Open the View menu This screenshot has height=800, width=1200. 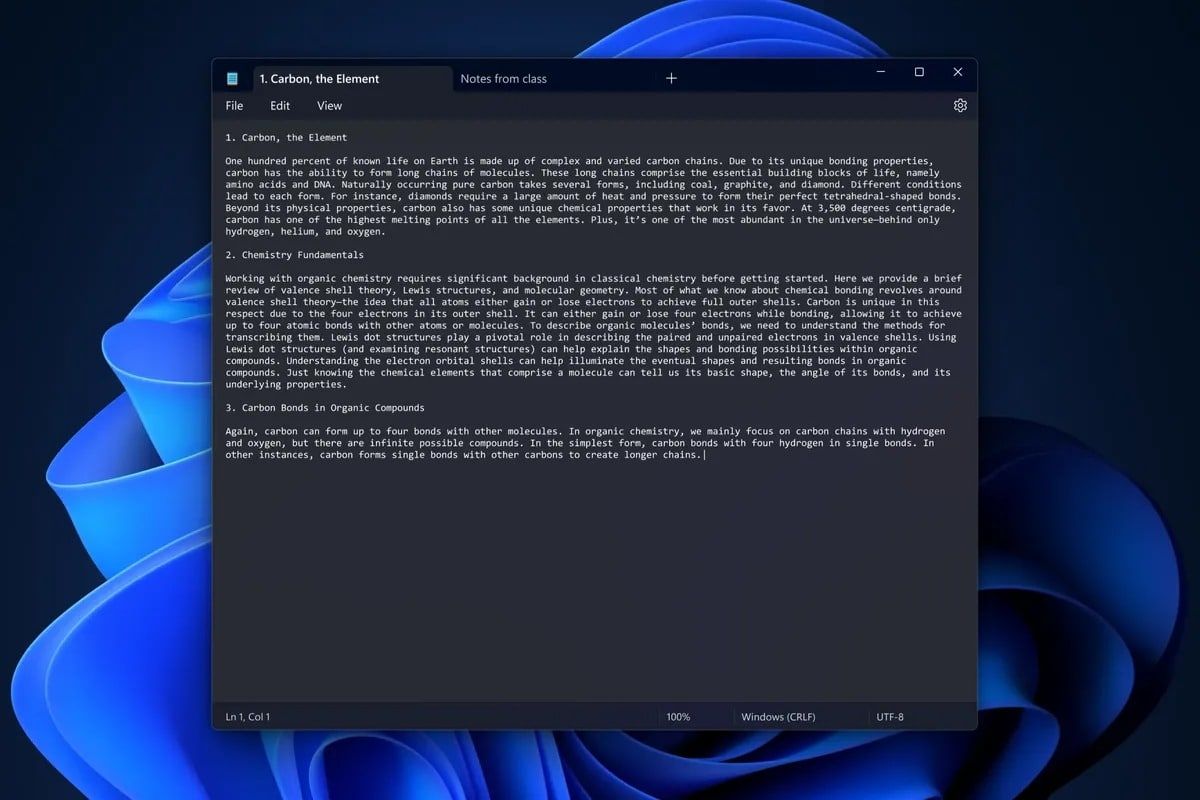click(329, 106)
